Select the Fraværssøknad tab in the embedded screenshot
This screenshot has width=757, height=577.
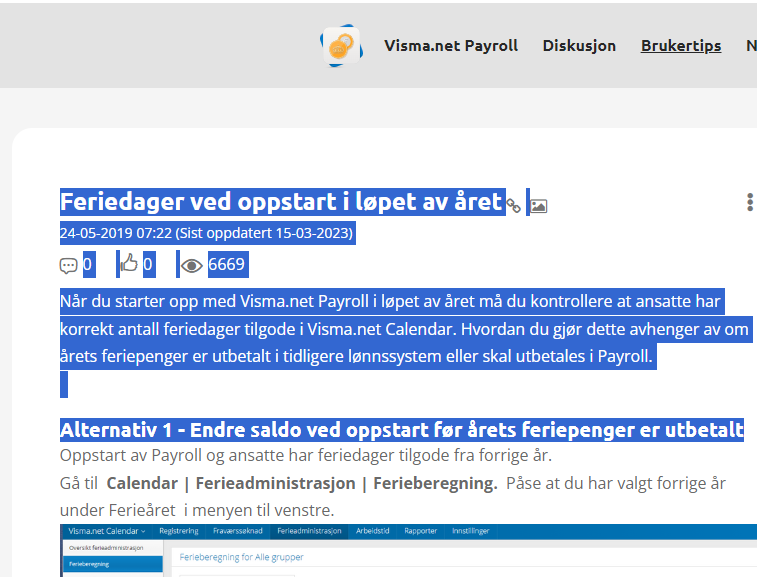(238, 531)
